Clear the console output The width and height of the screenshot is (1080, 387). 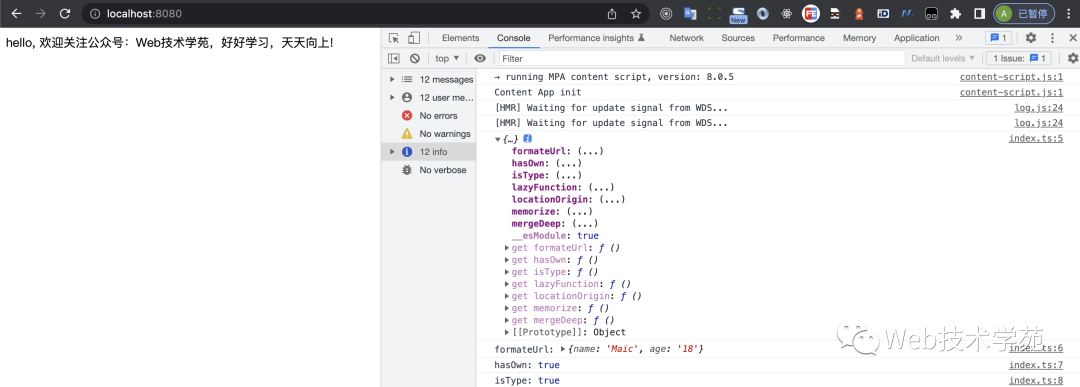click(415, 59)
